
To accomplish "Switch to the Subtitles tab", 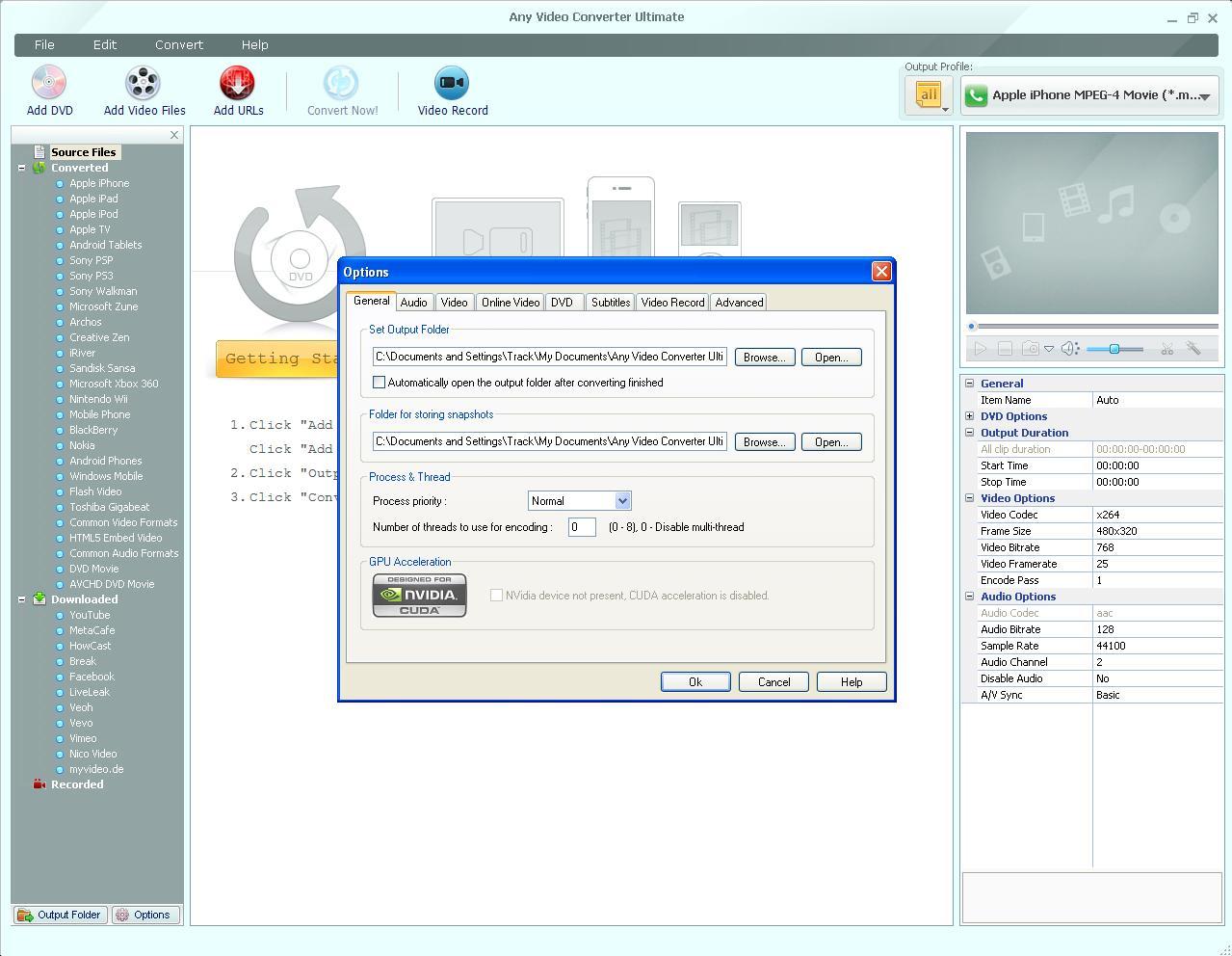I will tap(611, 303).
